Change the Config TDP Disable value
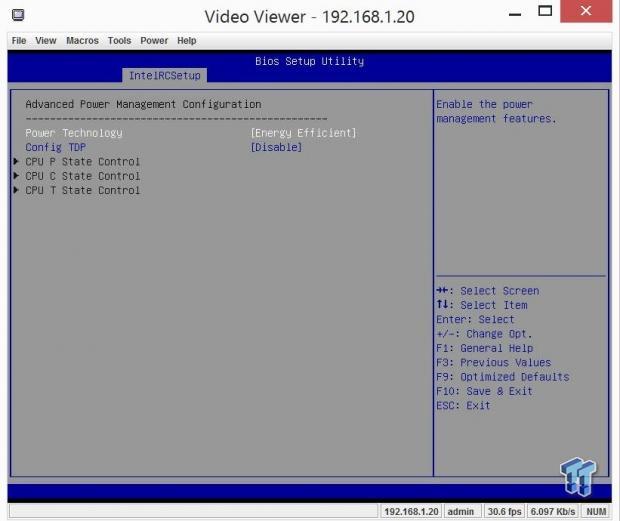The height and width of the screenshot is (521, 620). [x=276, y=147]
